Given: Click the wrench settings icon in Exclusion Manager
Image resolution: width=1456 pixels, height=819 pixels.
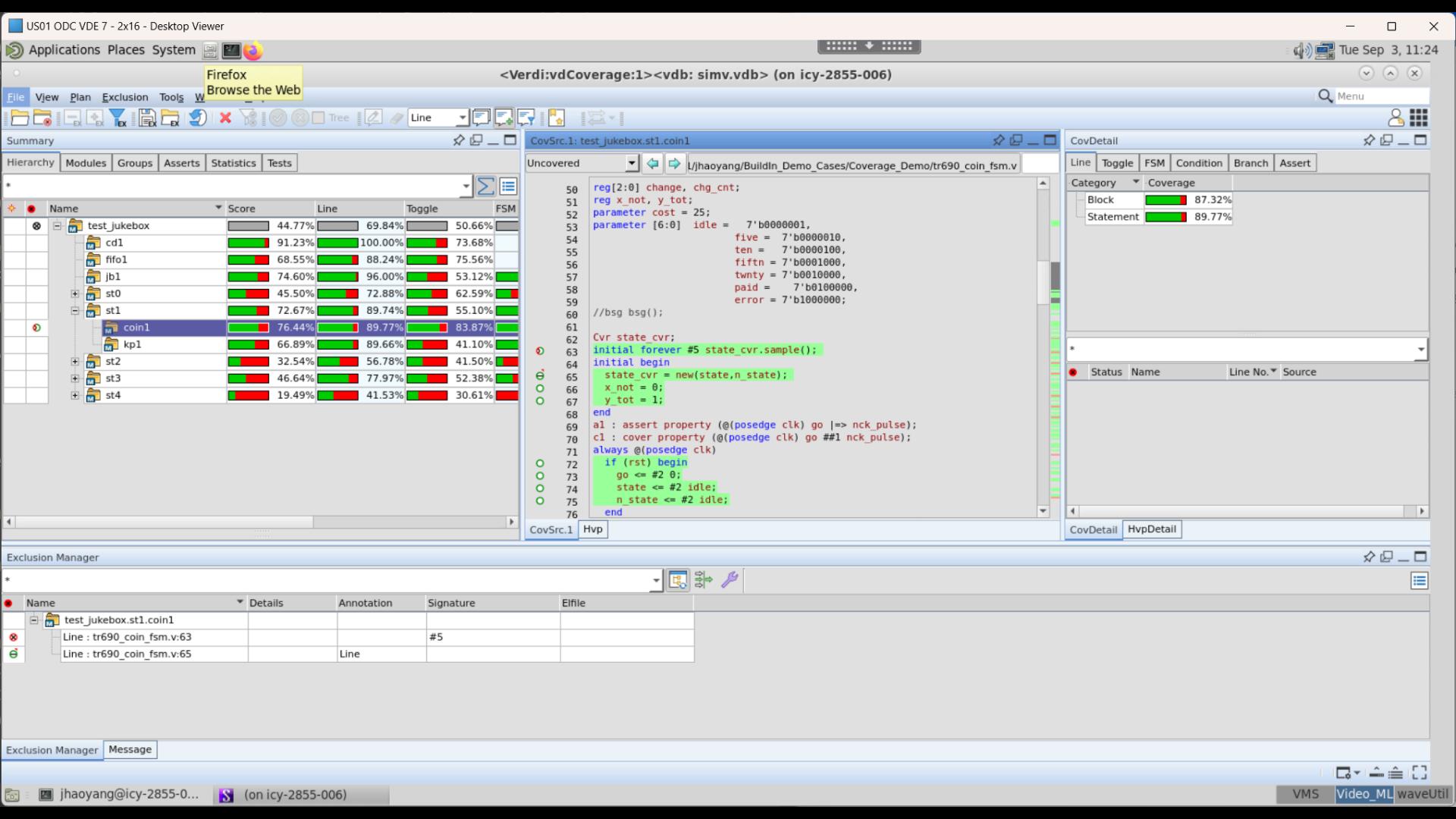Looking at the screenshot, I should click(730, 581).
